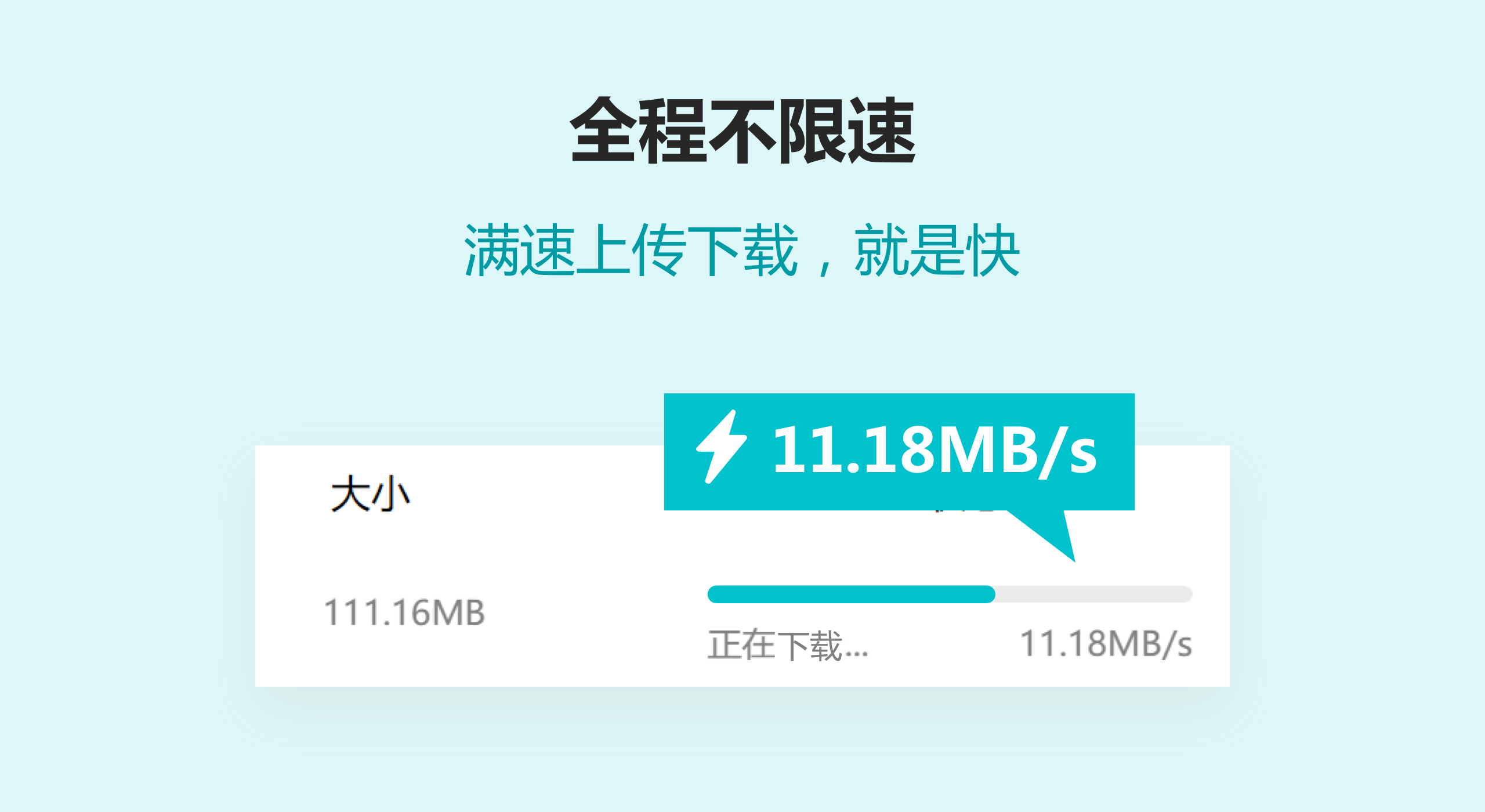Click the rounded right end of the gray progress track
The image size is (1485, 812).
[1186, 594]
